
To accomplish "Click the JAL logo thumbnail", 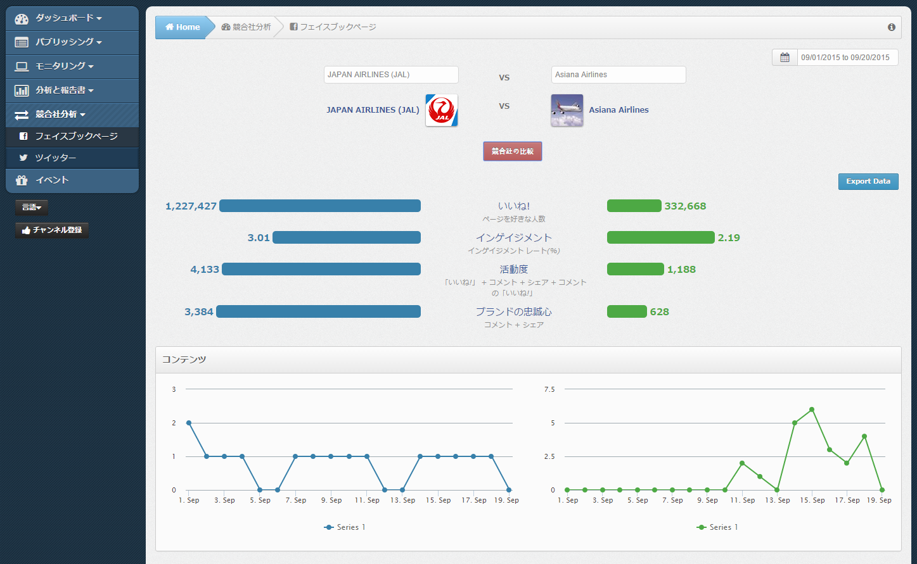I will pyautogui.click(x=441, y=110).
